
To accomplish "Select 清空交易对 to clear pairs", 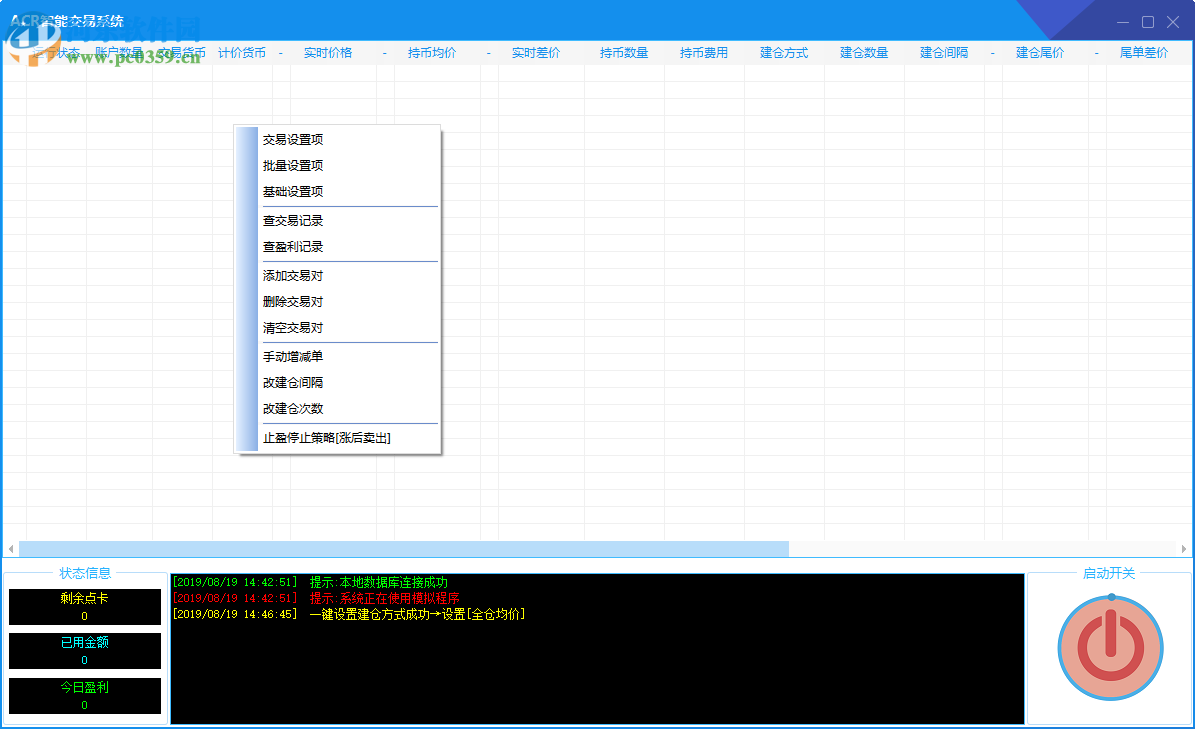I will pyautogui.click(x=292, y=327).
